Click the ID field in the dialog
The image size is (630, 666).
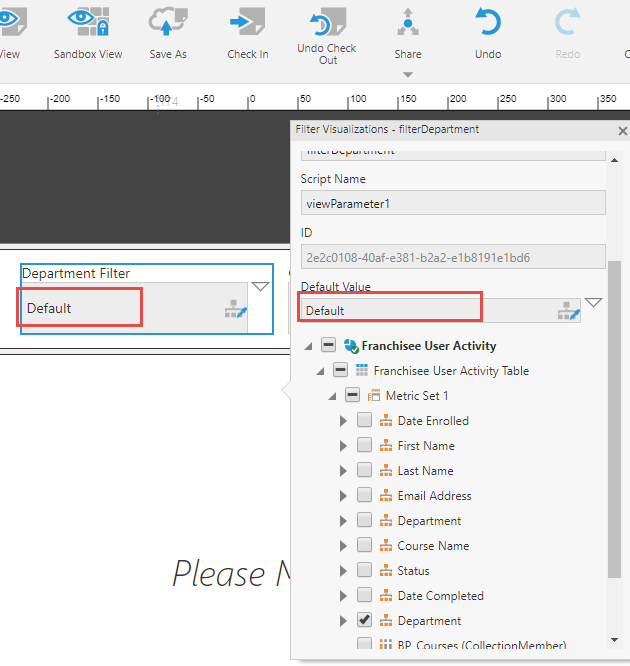click(453, 257)
